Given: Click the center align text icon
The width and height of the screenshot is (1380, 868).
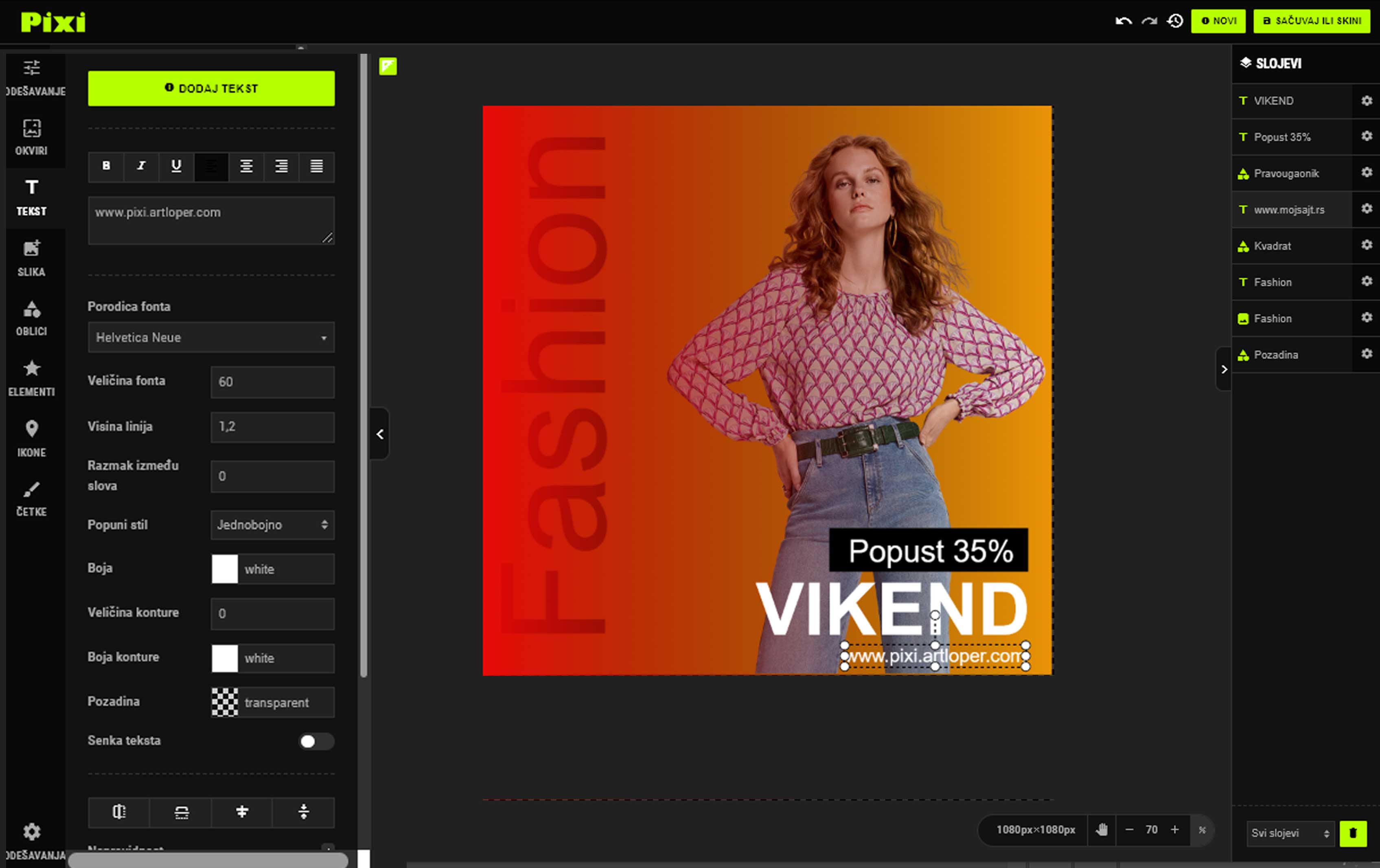Looking at the screenshot, I should pos(246,166).
